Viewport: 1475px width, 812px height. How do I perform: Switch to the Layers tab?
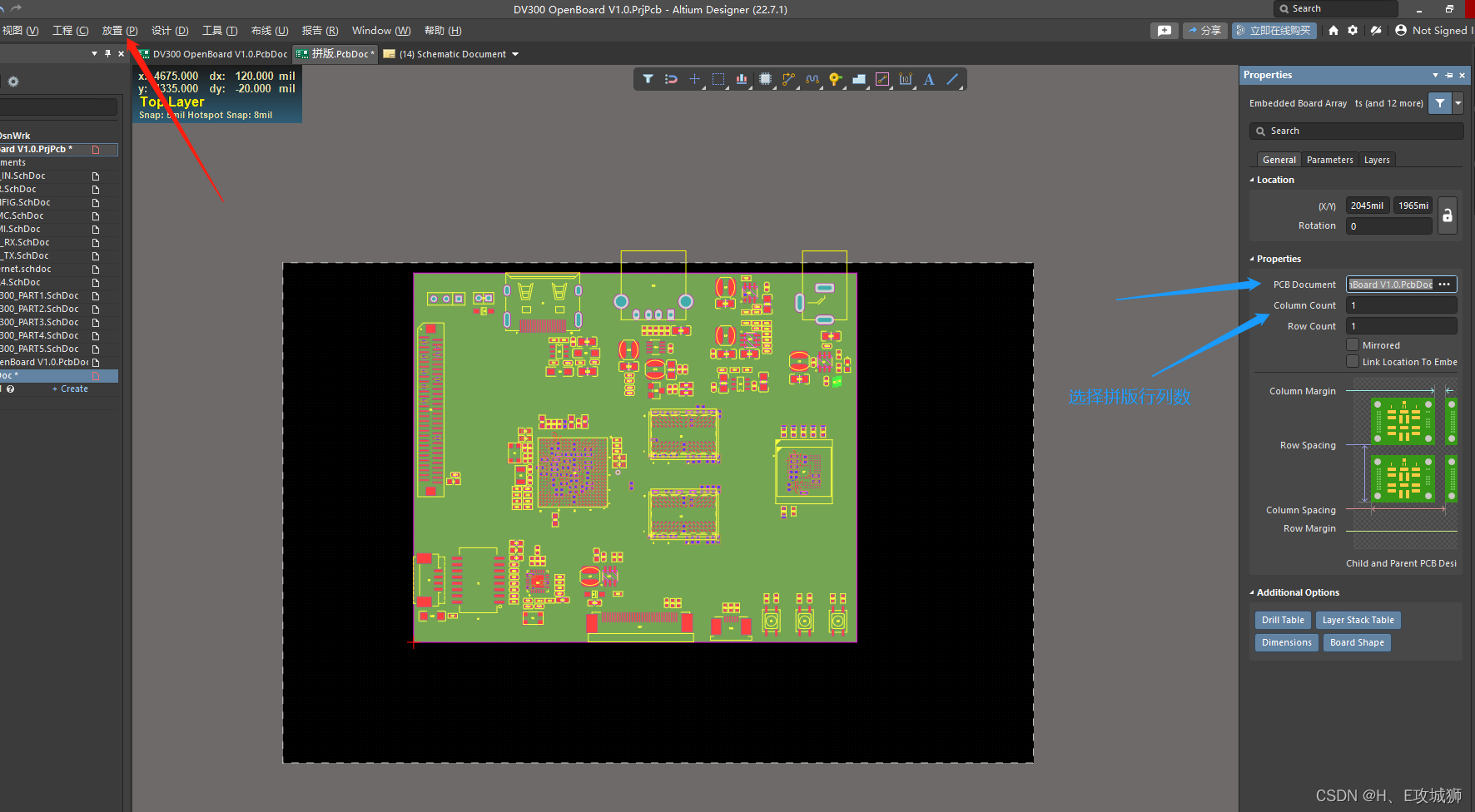(x=1377, y=160)
